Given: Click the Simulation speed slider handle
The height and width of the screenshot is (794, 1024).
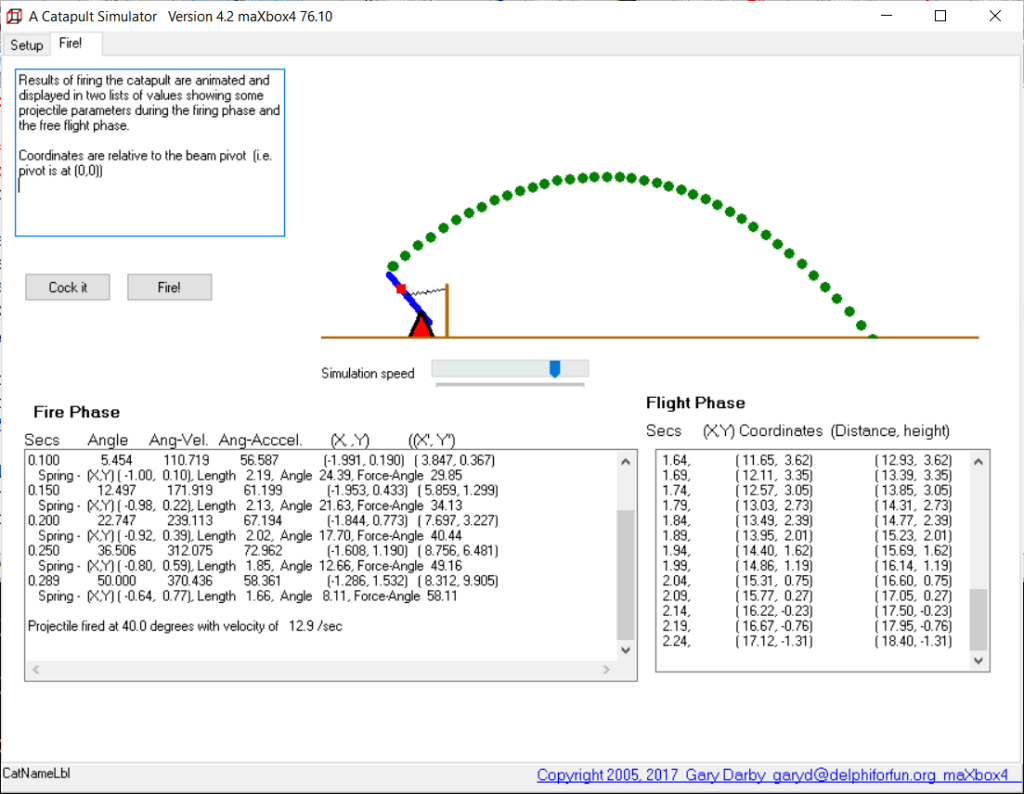Looking at the screenshot, I should click(x=555, y=369).
